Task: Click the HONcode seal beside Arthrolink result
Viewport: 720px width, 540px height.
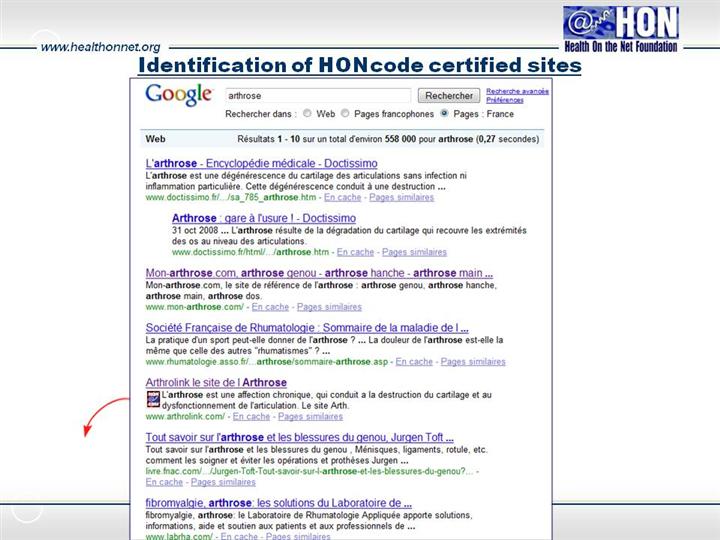Action: (152, 400)
